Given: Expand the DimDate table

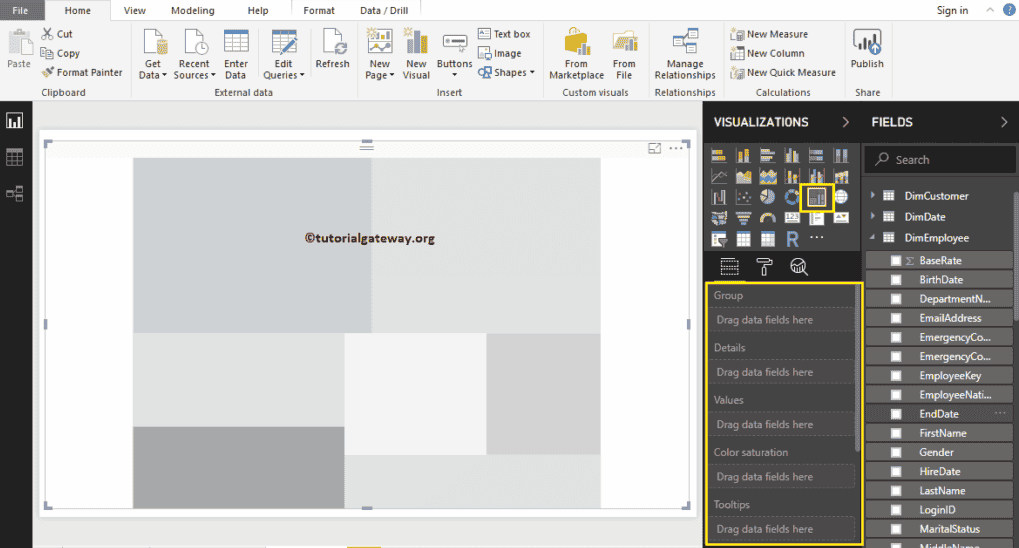Looking at the screenshot, I should coord(873,216).
